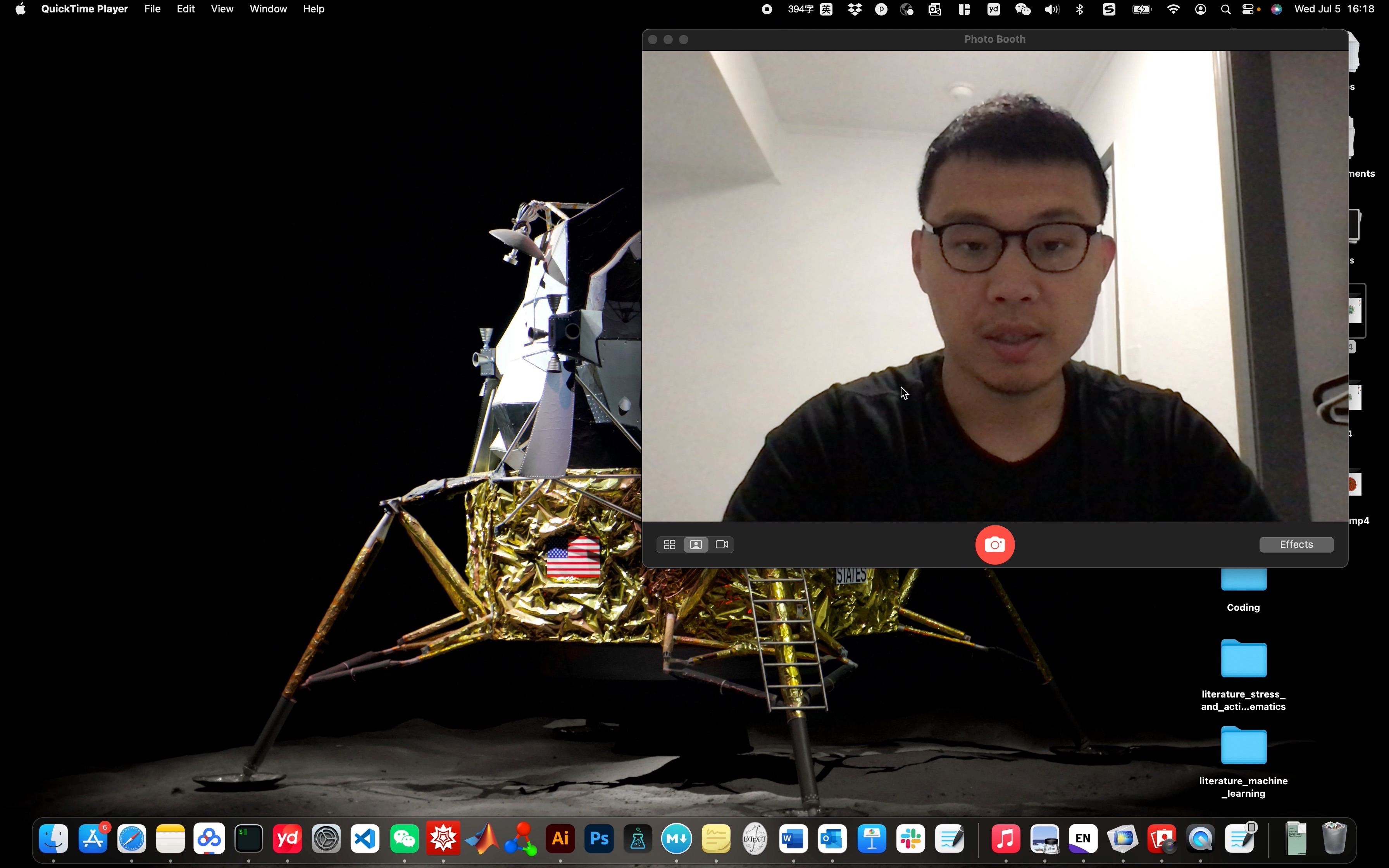Open QuickTime Player application menu
Viewport: 1389px width, 868px height.
pyautogui.click(x=84, y=9)
